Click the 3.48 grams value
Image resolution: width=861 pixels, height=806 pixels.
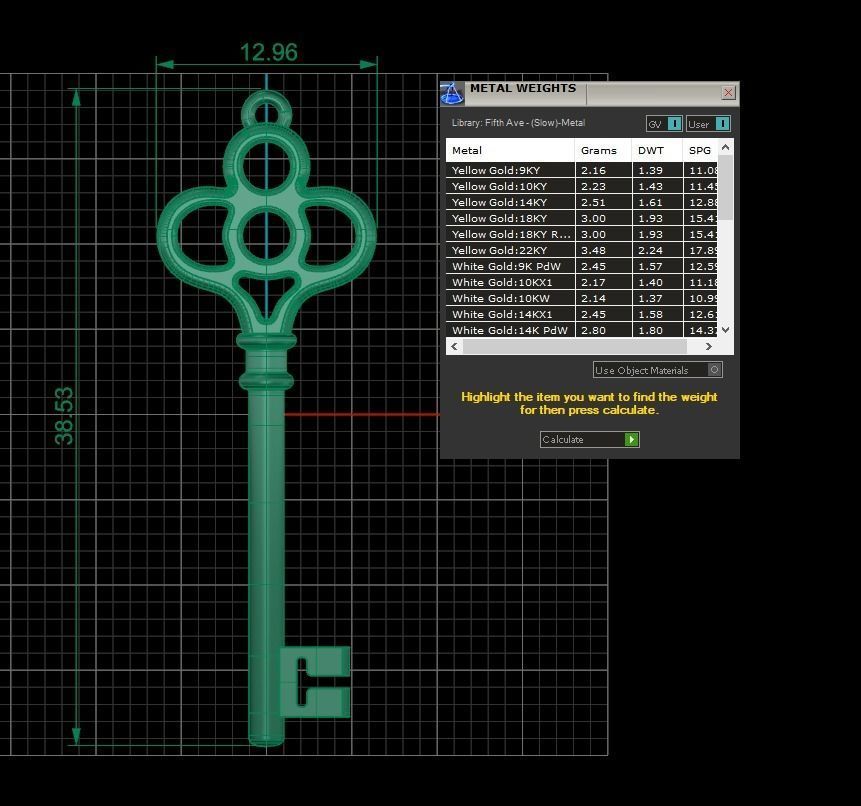pyautogui.click(x=593, y=250)
